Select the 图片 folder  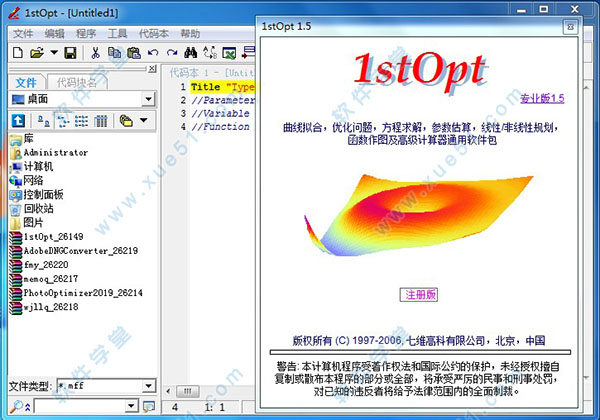(26, 223)
